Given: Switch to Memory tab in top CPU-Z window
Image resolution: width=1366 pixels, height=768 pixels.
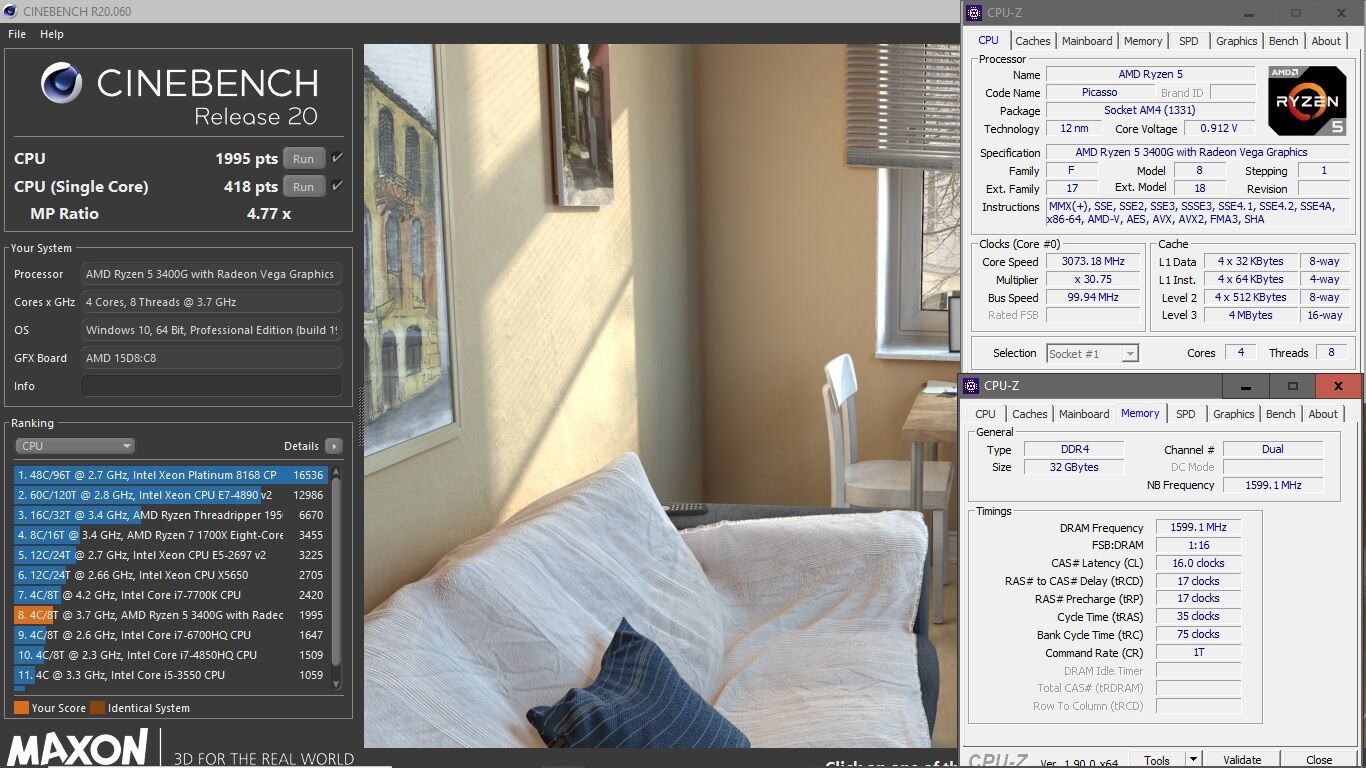Looking at the screenshot, I should (x=1143, y=41).
